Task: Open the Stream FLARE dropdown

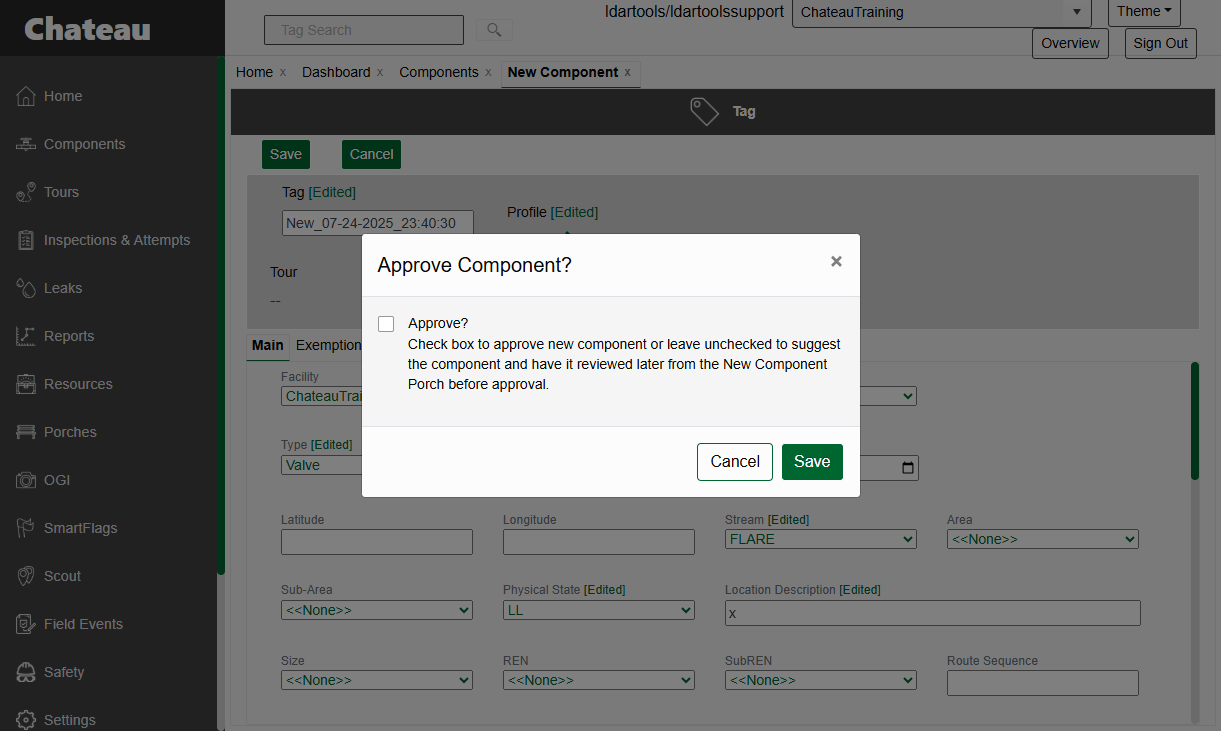Action: [x=821, y=539]
